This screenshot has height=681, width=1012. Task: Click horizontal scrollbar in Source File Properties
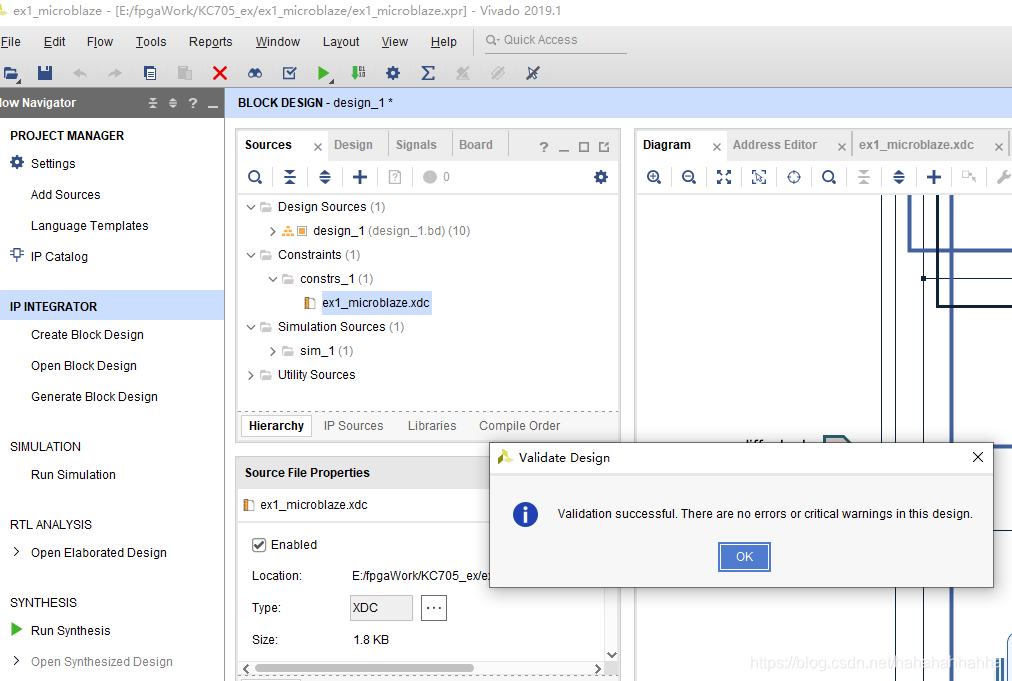point(364,668)
